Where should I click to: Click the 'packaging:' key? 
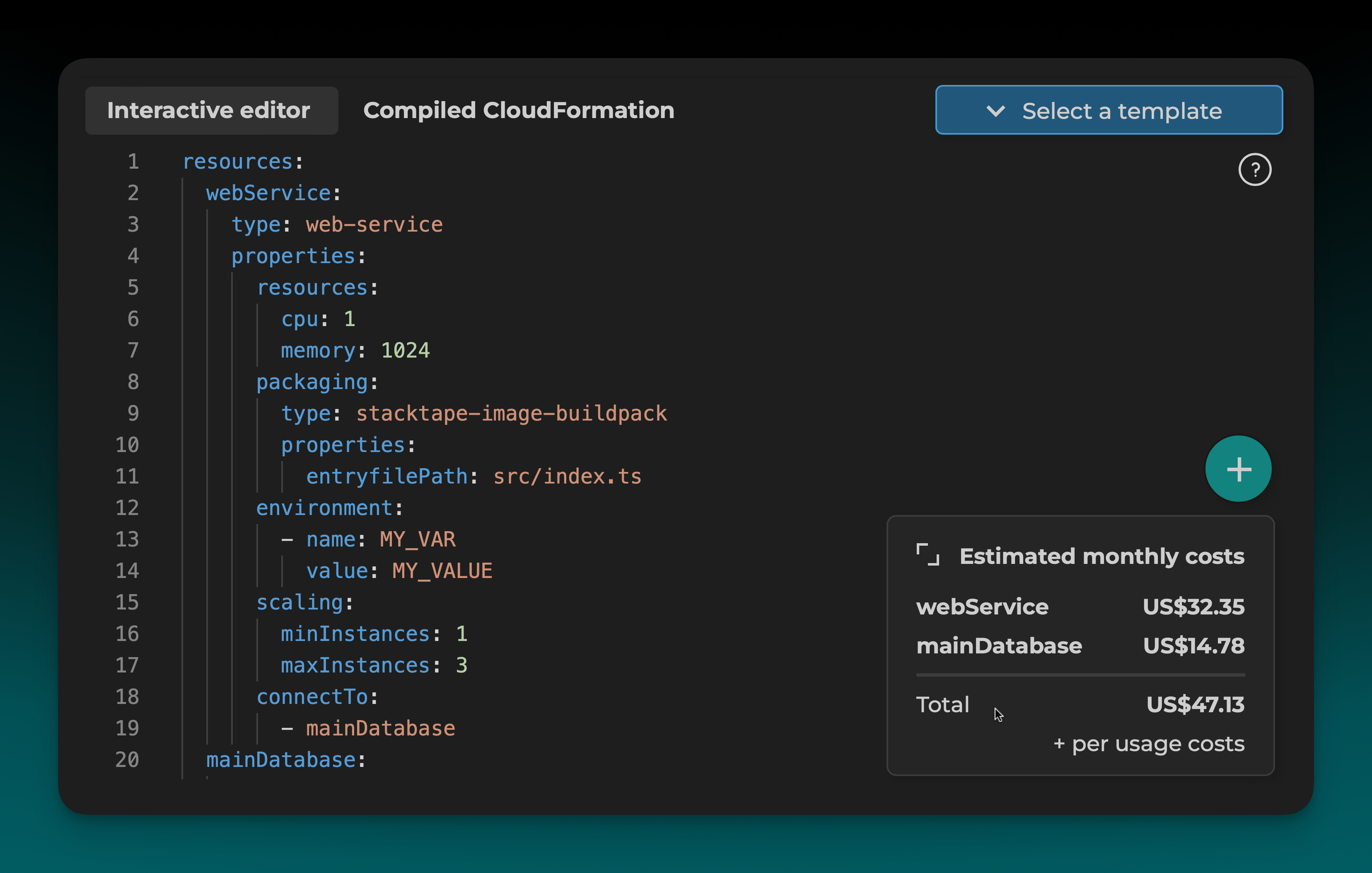pyautogui.click(x=317, y=382)
